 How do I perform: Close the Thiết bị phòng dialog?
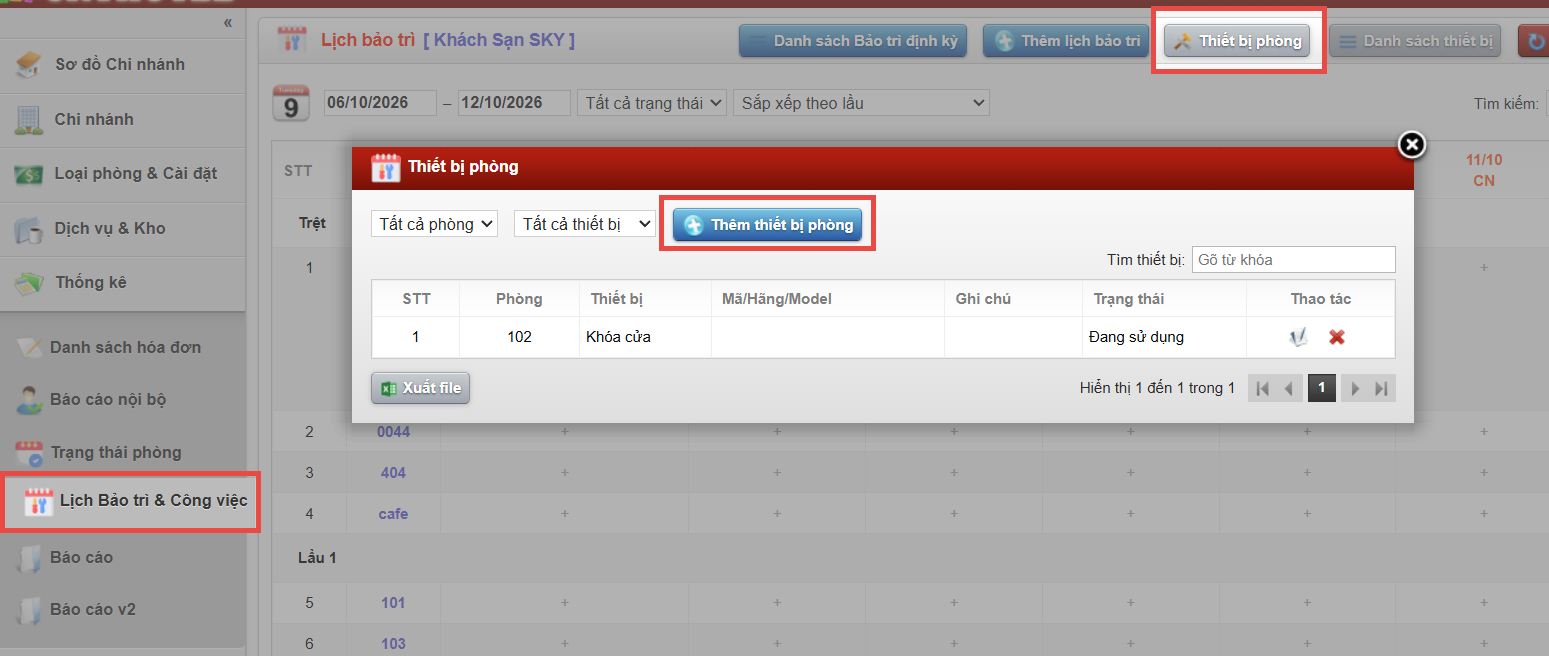[1411, 146]
